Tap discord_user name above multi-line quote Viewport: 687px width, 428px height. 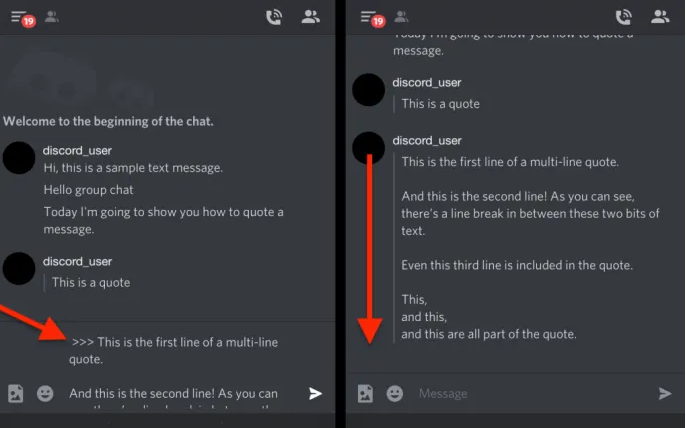tap(427, 141)
